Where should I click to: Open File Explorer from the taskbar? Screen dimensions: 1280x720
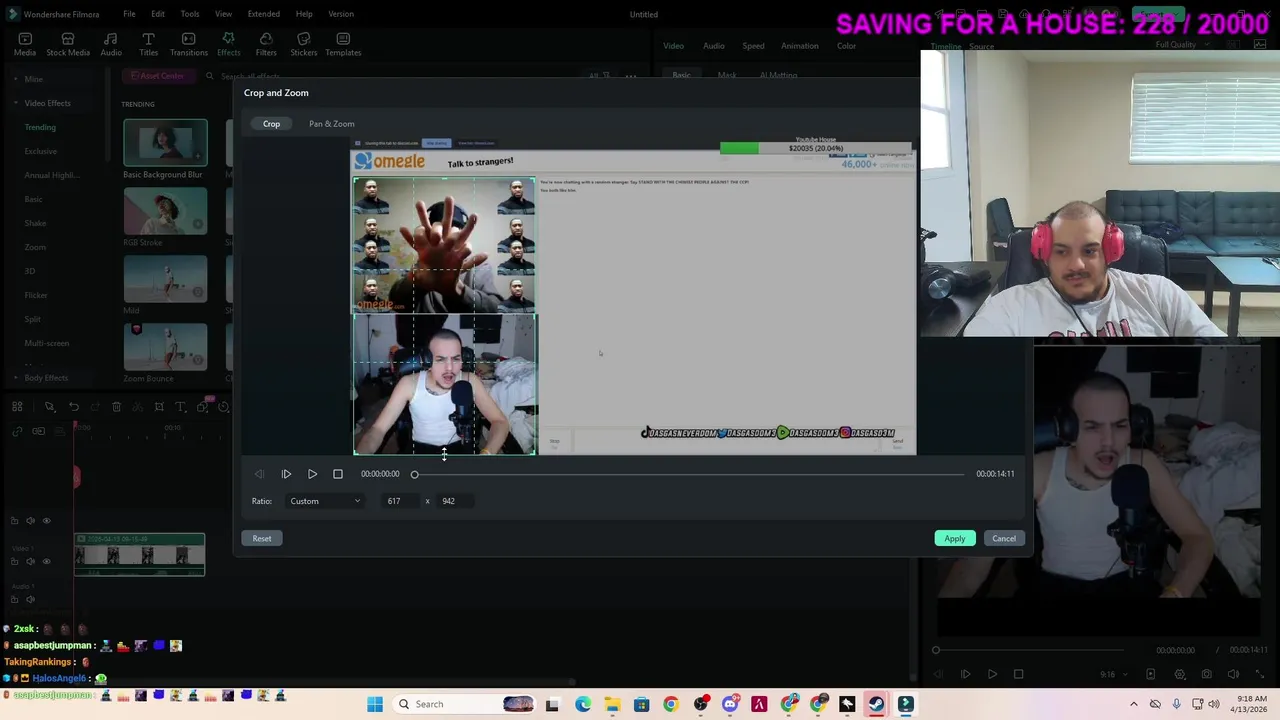pyautogui.click(x=612, y=704)
